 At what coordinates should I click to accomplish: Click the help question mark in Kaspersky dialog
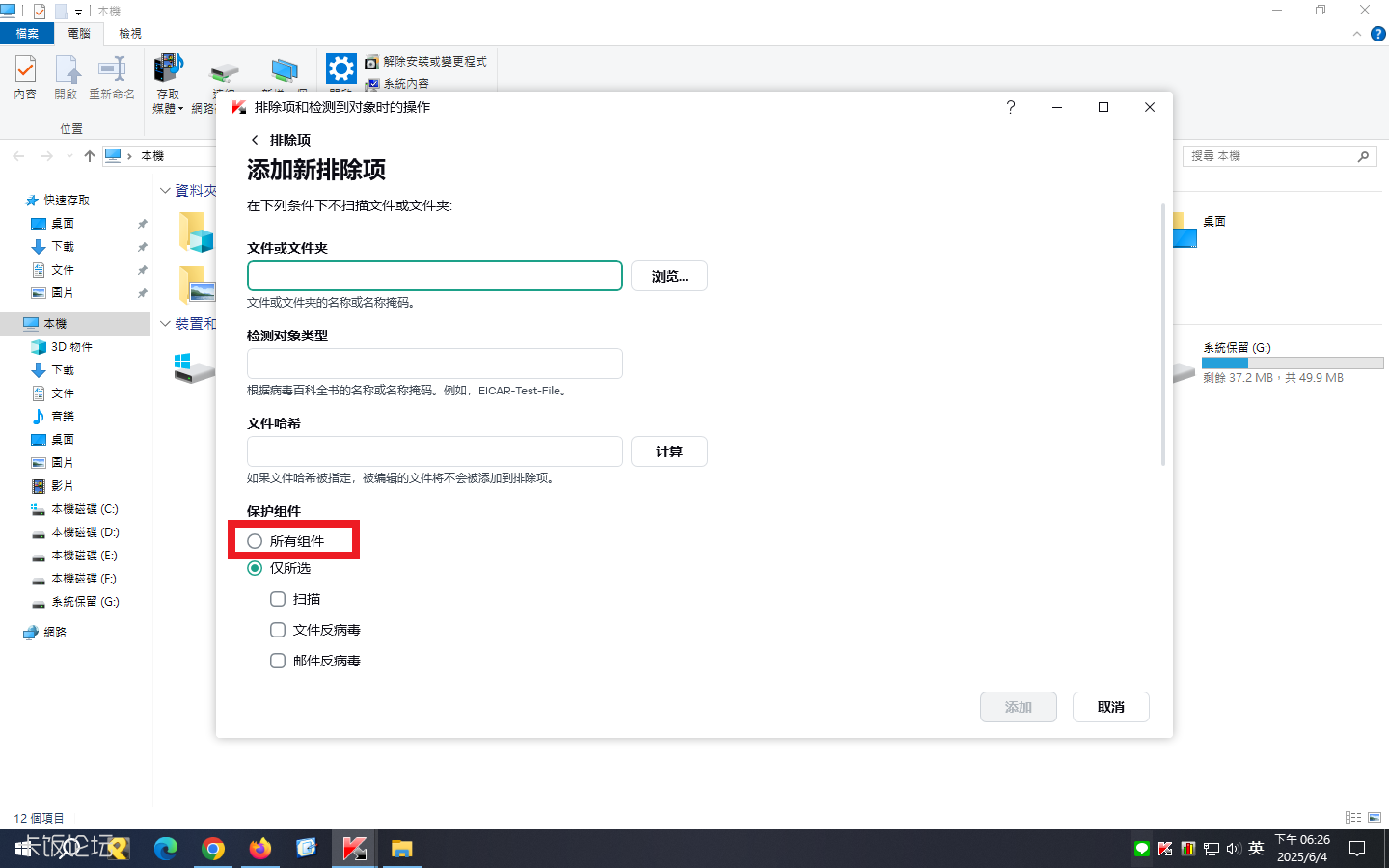pyautogui.click(x=1011, y=107)
